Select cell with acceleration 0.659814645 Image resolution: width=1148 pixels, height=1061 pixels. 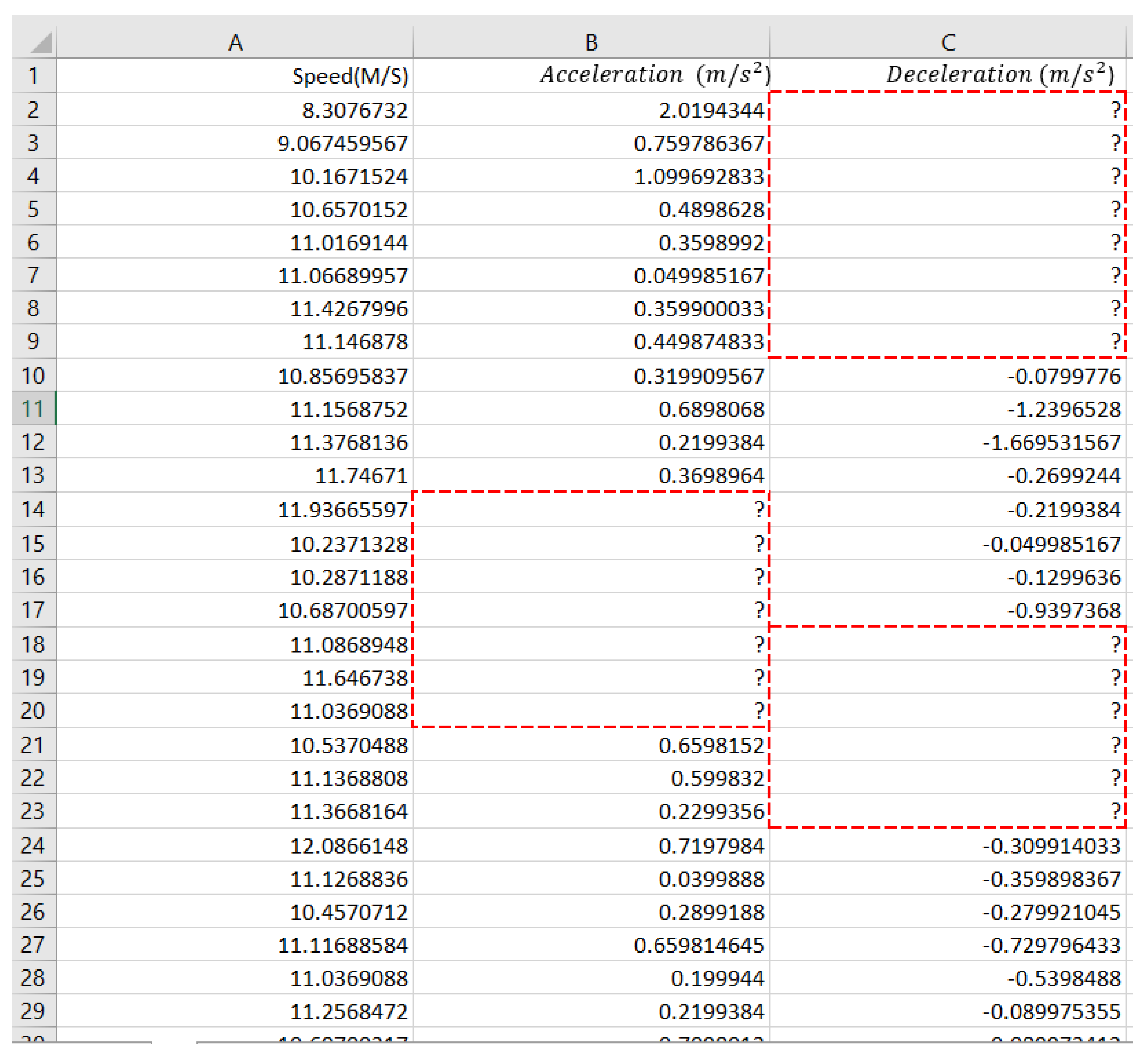(x=698, y=945)
